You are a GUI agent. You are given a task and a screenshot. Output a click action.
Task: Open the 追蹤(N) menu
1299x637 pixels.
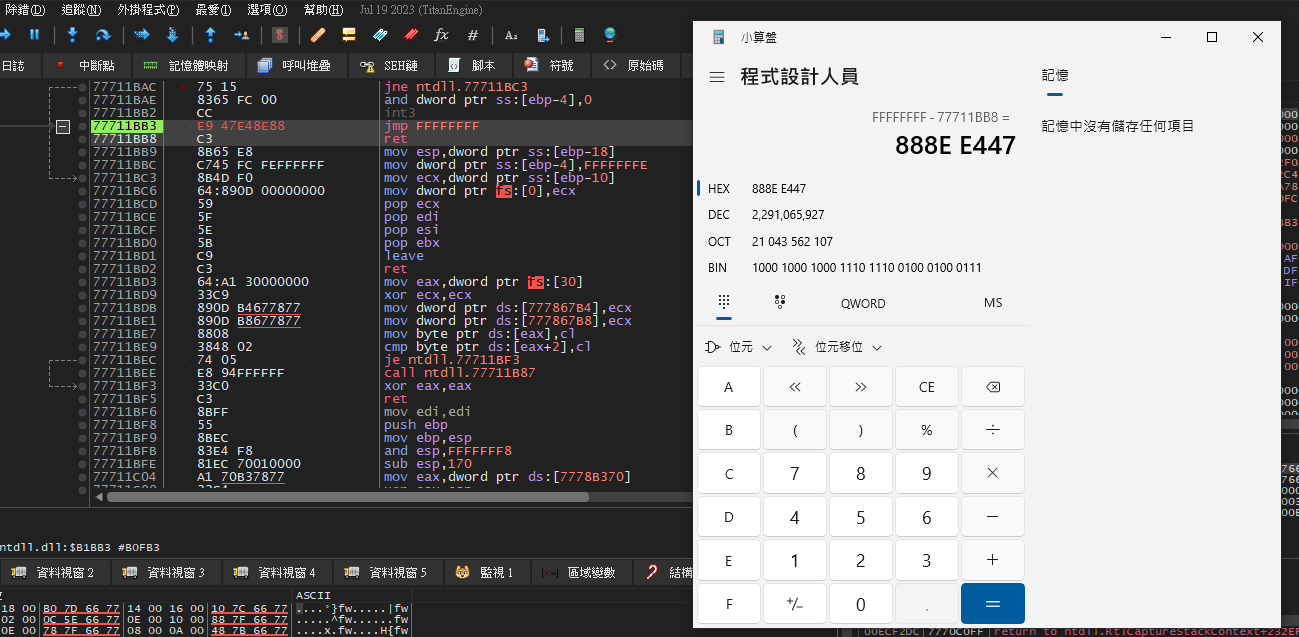pos(81,10)
